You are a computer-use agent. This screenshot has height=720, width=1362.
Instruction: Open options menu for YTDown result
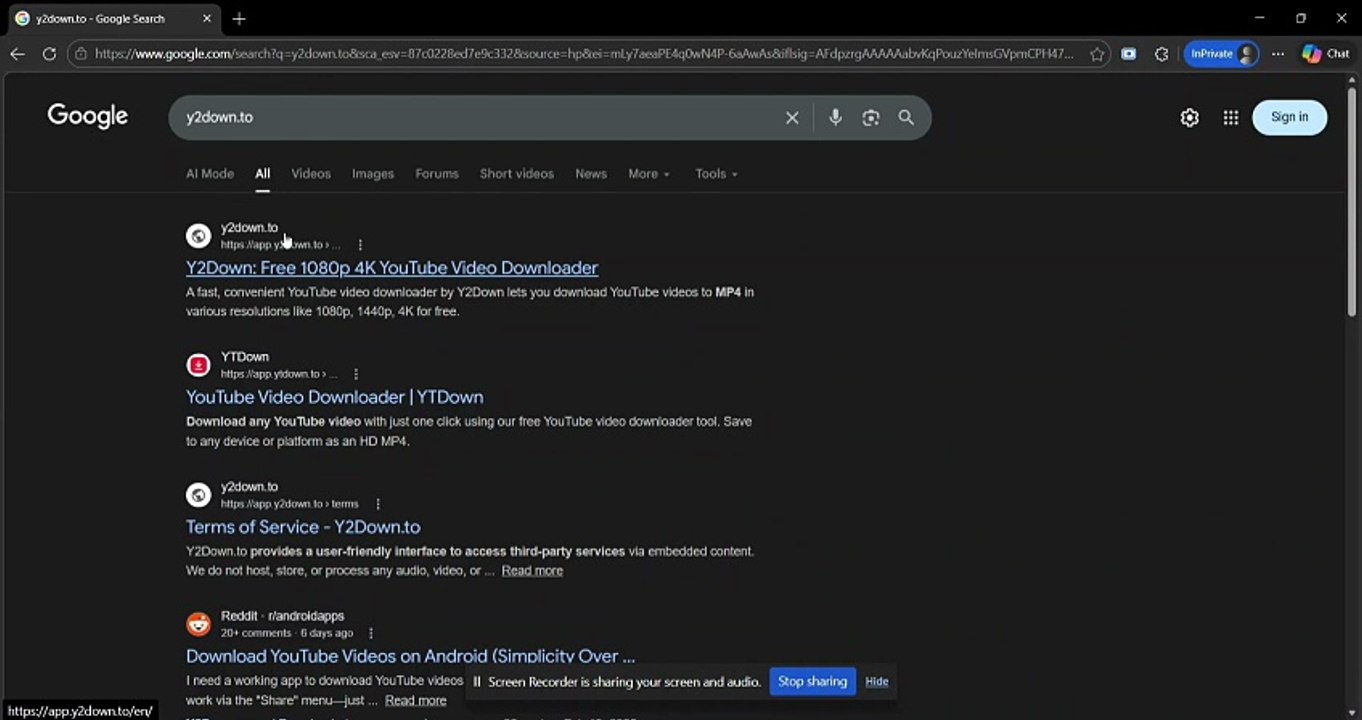(355, 374)
